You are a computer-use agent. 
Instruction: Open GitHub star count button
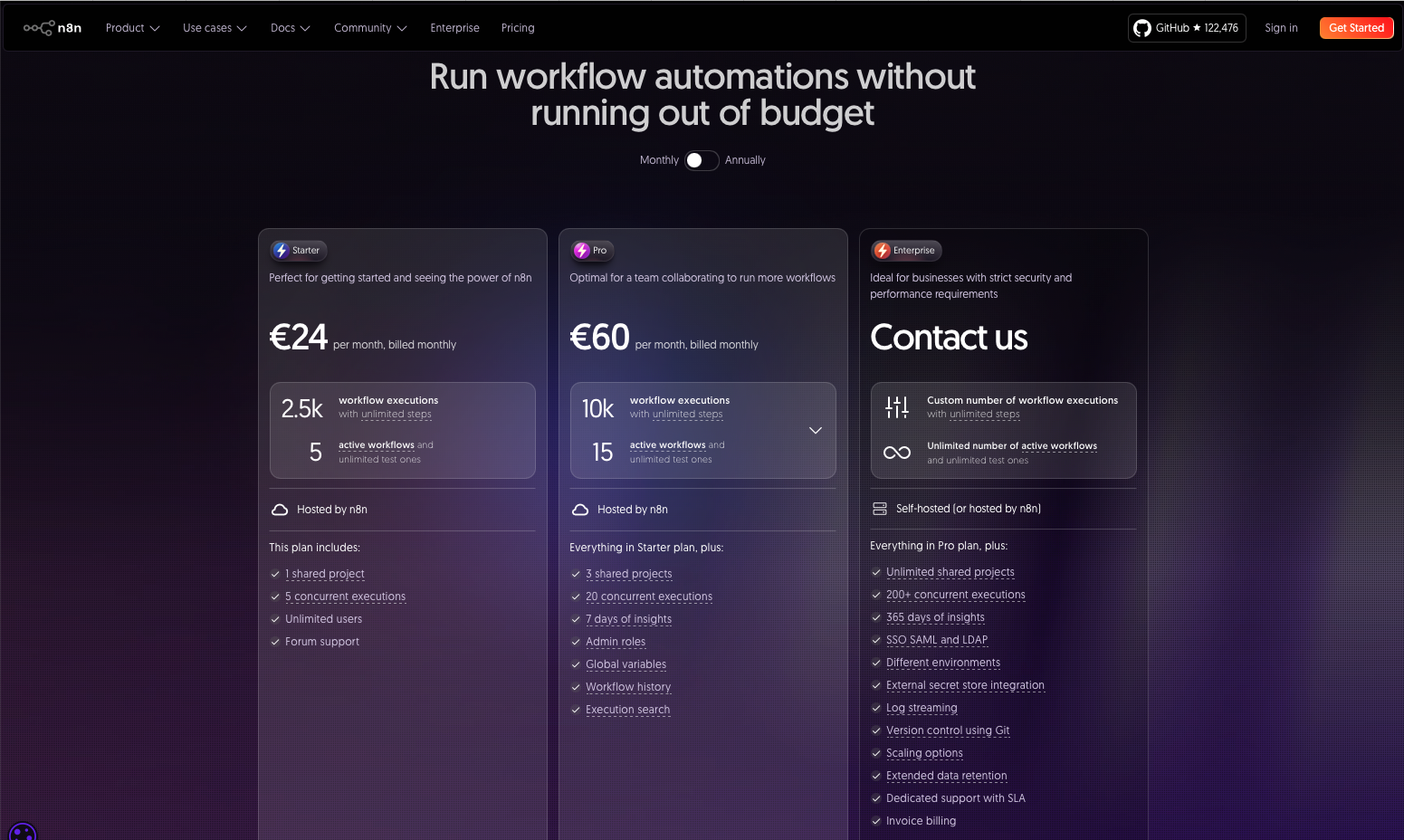point(1187,28)
